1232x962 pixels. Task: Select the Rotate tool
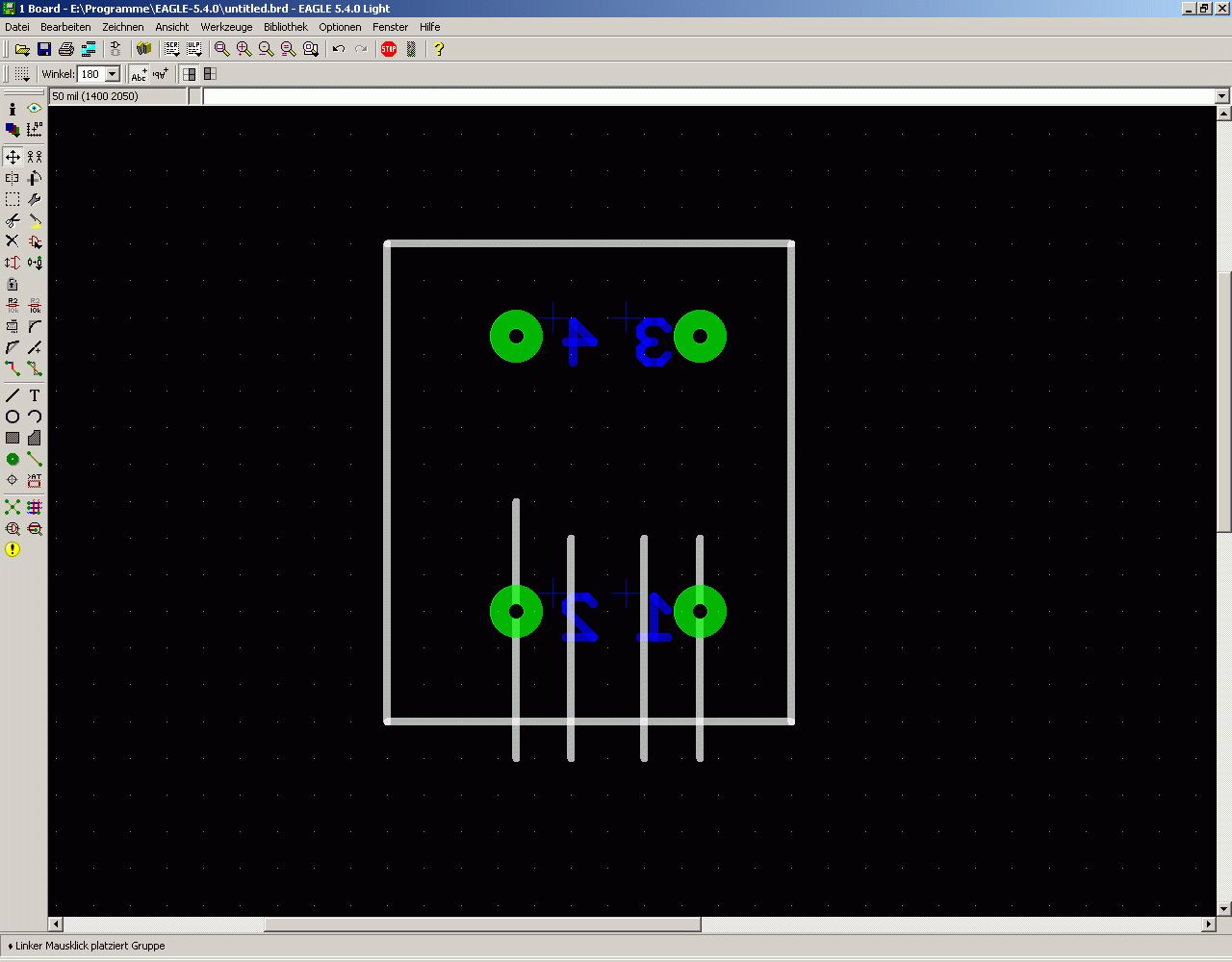35,178
